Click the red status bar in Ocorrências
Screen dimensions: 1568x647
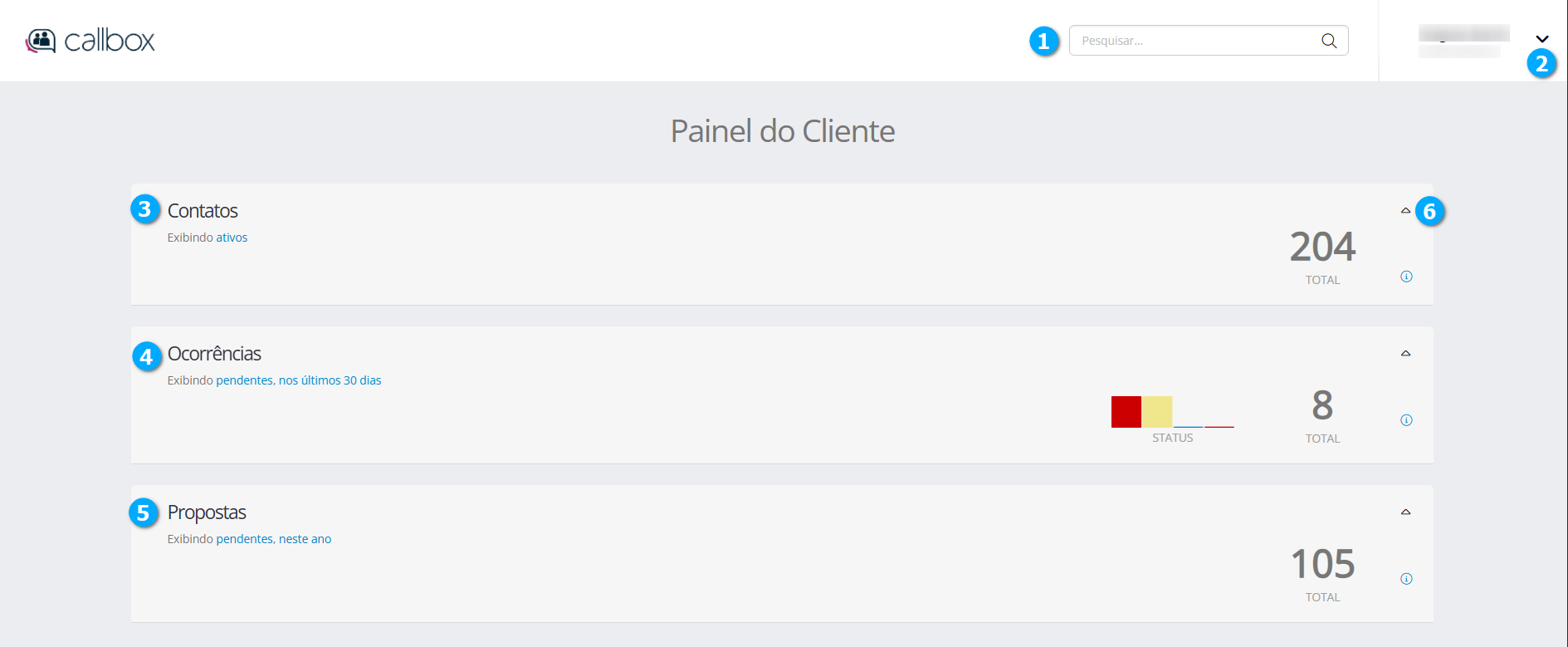click(1126, 412)
